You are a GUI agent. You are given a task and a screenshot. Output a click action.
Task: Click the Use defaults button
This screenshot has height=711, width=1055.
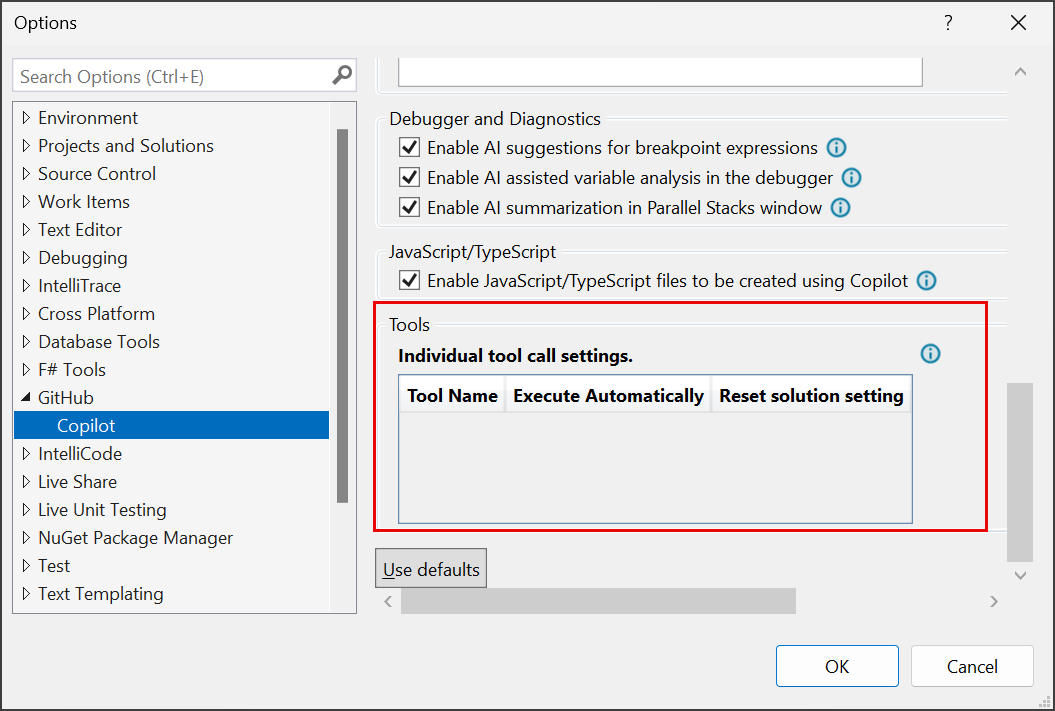click(430, 568)
